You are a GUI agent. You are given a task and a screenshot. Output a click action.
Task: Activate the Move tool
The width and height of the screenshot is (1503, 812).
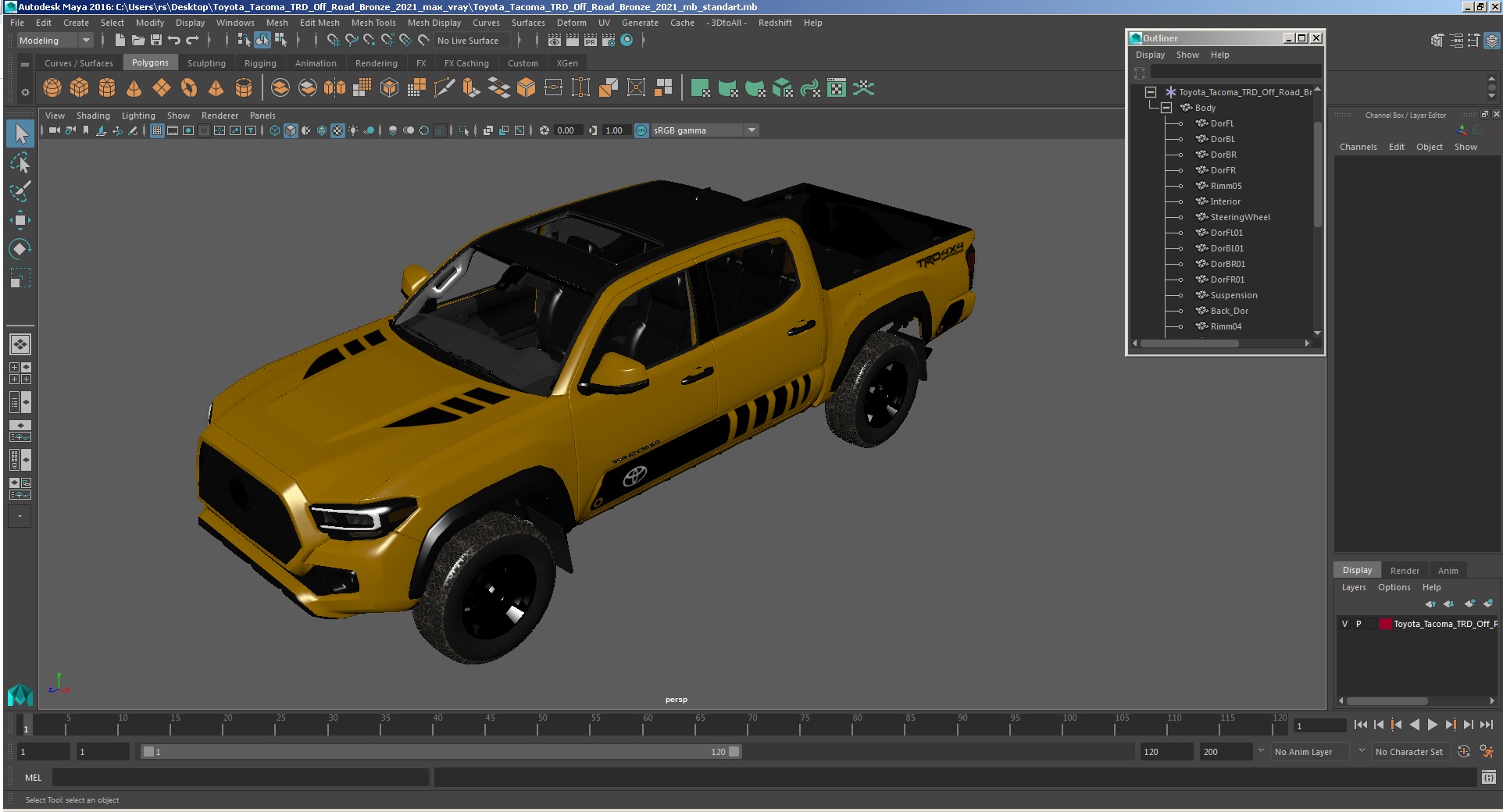coord(20,220)
